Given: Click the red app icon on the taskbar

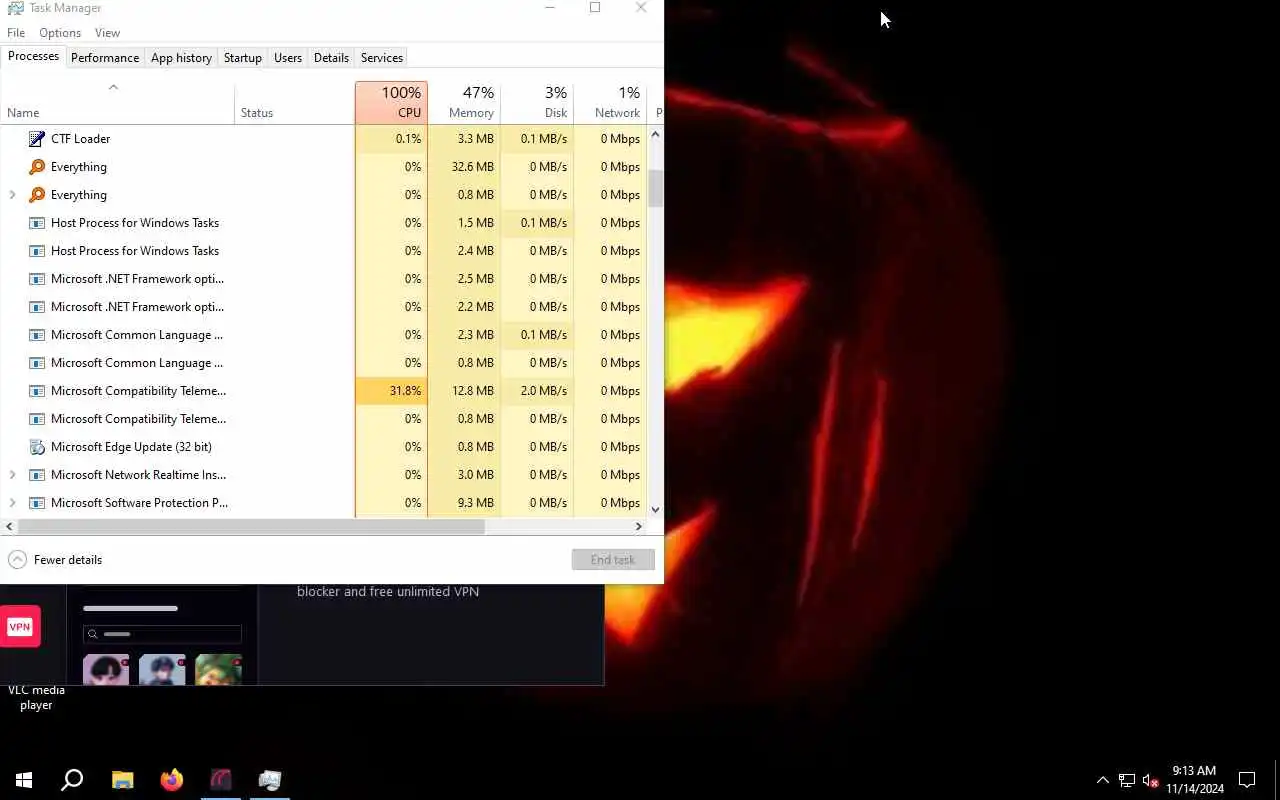Looking at the screenshot, I should pyautogui.click(x=221, y=780).
